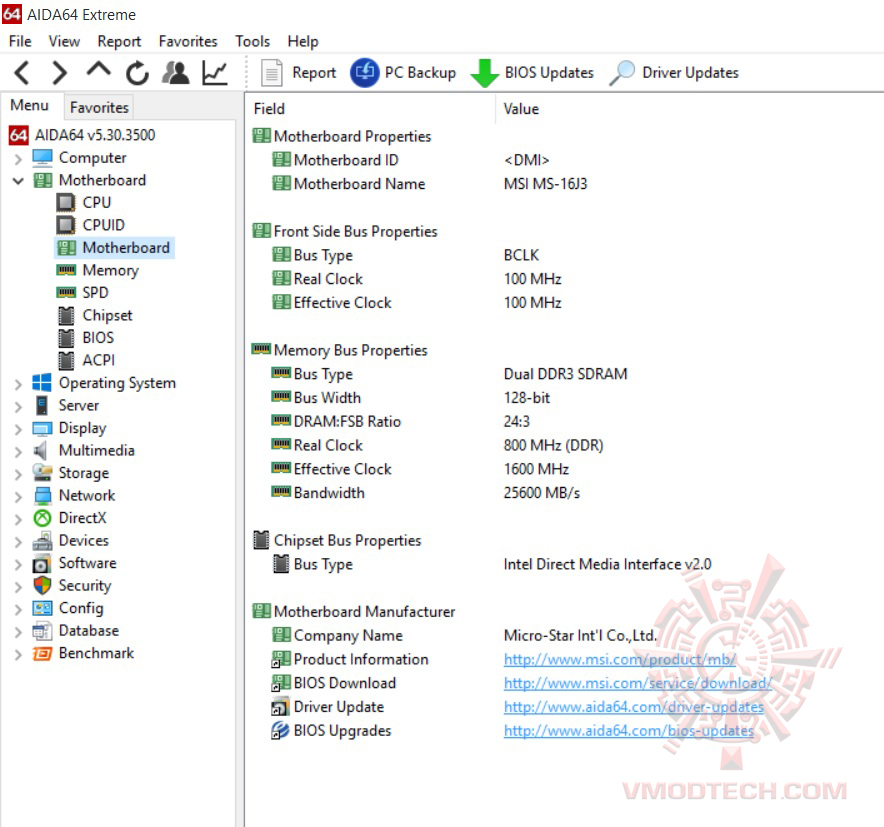Move up one level with the up arrow icon
This screenshot has height=827, width=884.
point(99,71)
